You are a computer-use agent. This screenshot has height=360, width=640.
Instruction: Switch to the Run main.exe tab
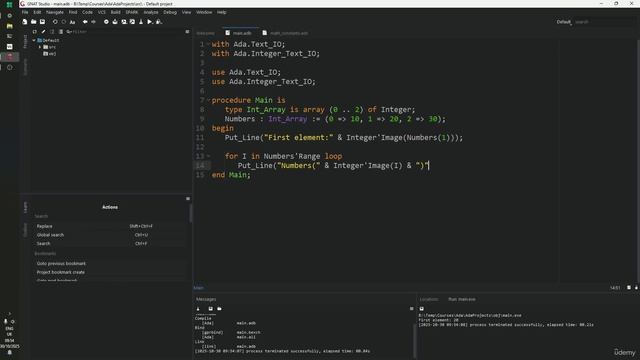462,299
